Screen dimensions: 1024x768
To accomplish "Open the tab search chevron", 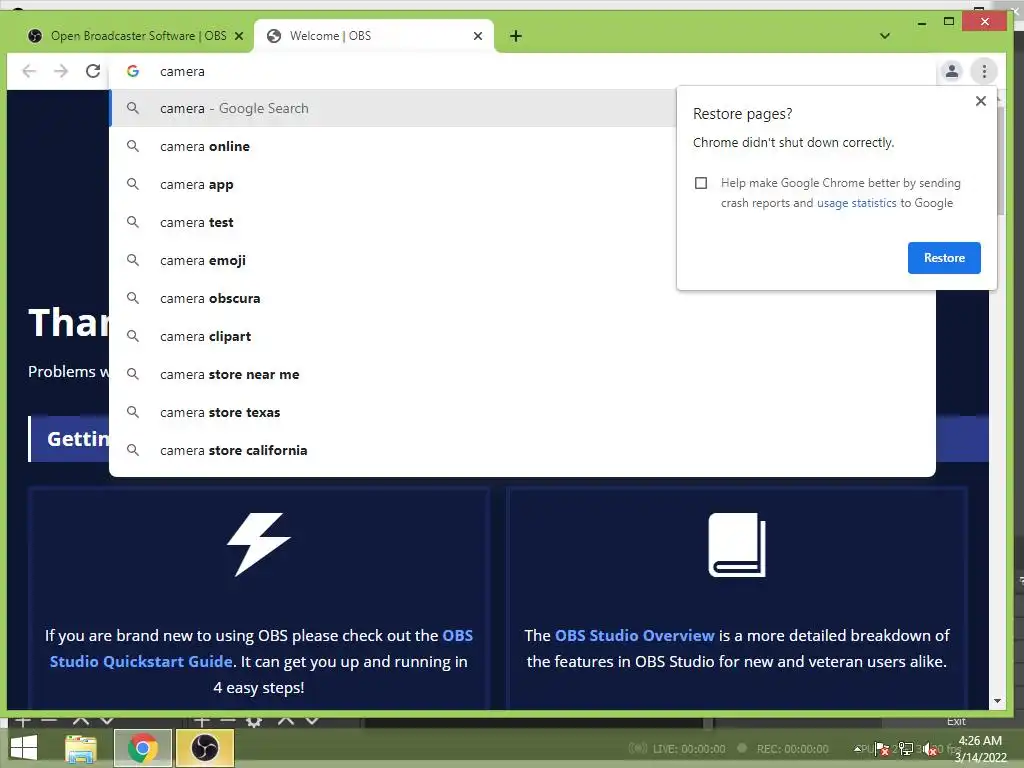I will [885, 36].
